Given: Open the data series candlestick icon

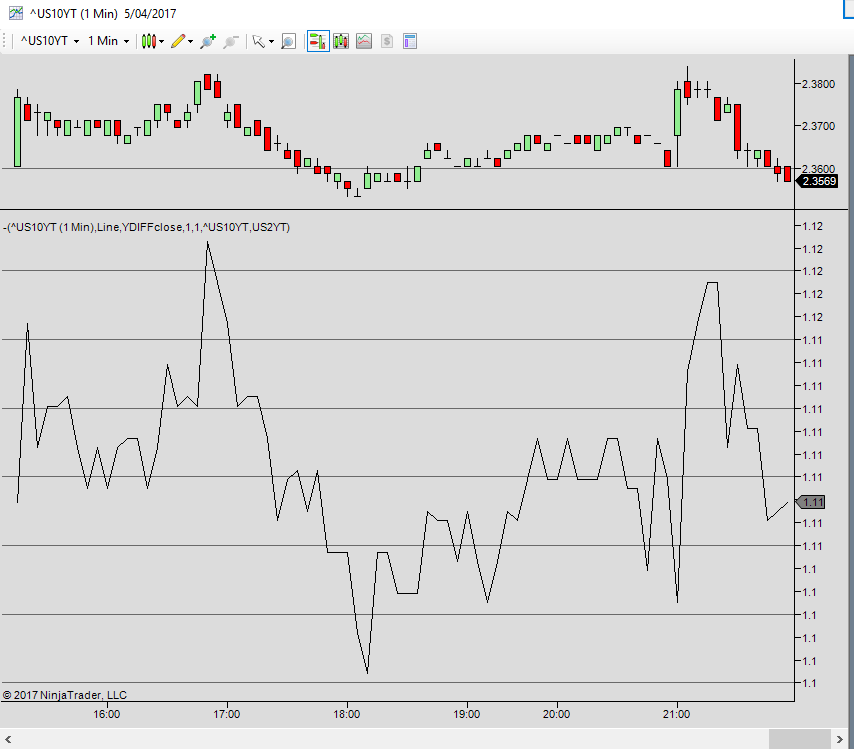Looking at the screenshot, I should coord(341,41).
